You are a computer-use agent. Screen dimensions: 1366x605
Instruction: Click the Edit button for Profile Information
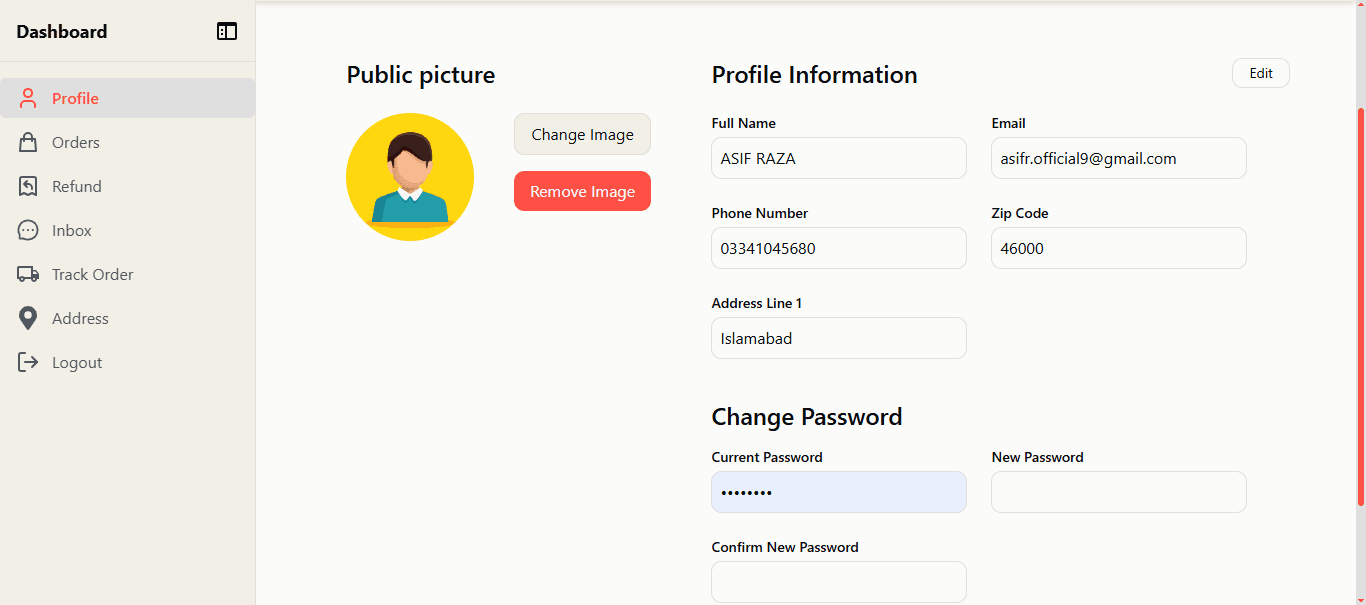1260,72
